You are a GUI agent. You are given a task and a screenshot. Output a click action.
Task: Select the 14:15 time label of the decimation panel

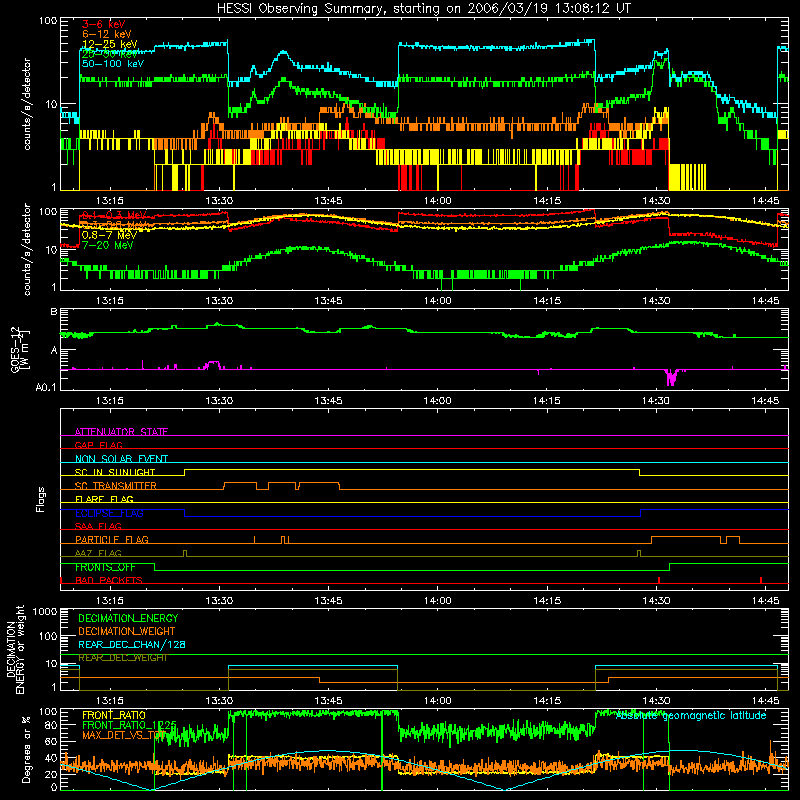[x=547, y=700]
